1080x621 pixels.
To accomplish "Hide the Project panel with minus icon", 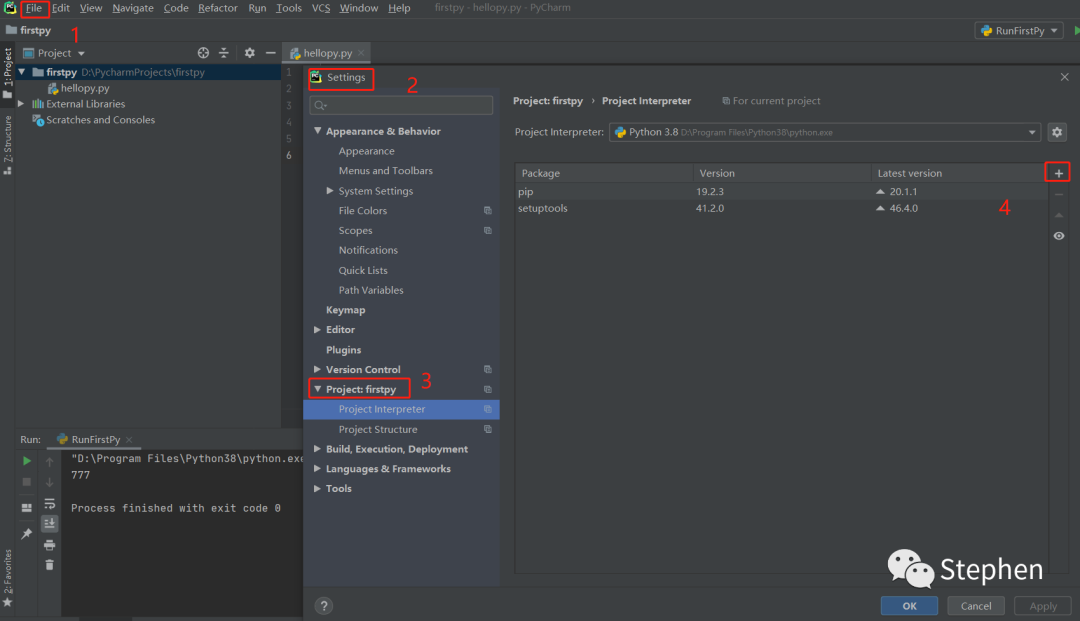I will [271, 53].
